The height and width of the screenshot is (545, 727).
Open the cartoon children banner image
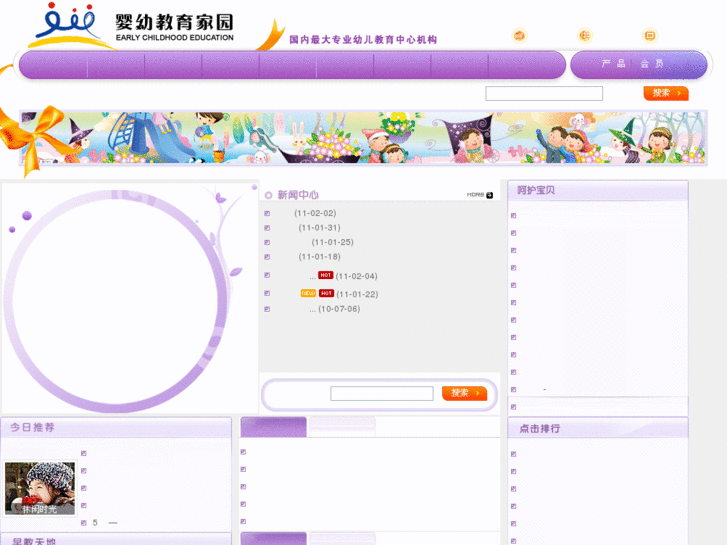click(x=363, y=137)
